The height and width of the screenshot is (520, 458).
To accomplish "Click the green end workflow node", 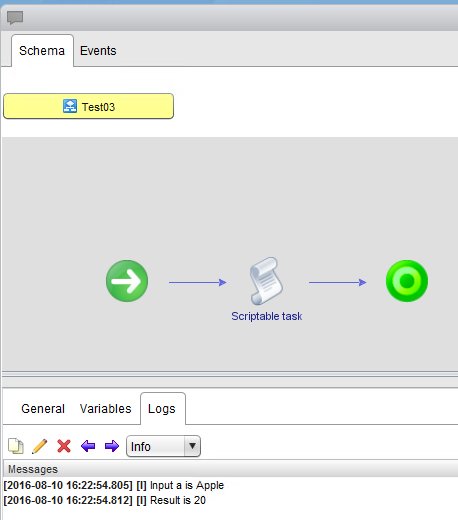I will click(407, 281).
